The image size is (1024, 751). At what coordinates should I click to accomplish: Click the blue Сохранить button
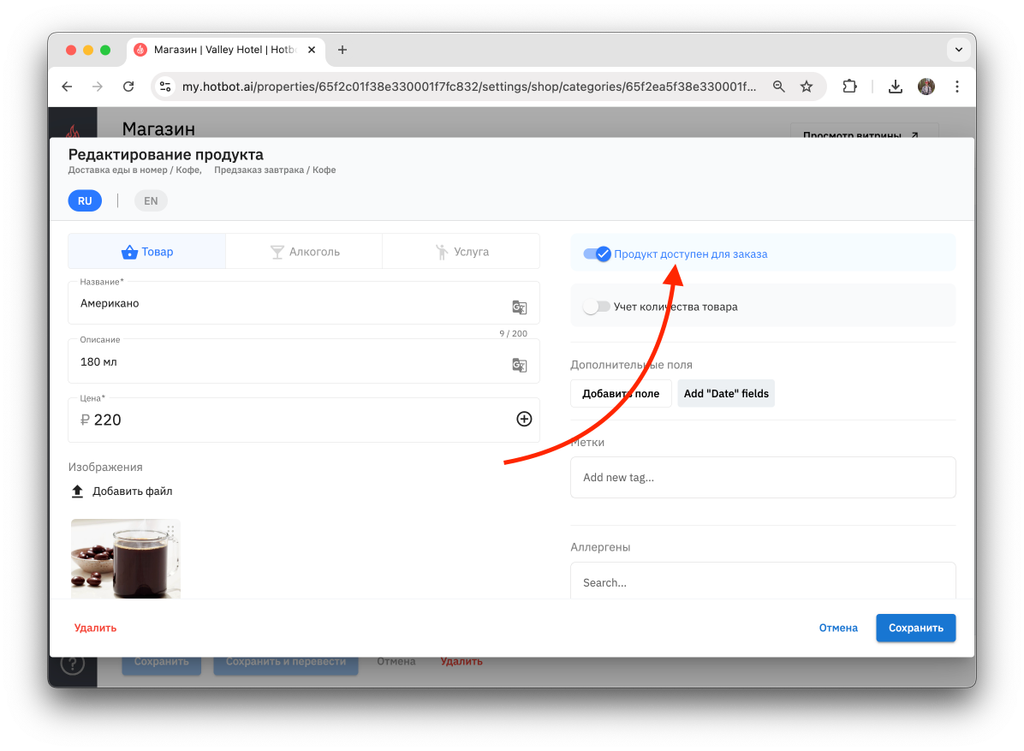[x=916, y=628]
